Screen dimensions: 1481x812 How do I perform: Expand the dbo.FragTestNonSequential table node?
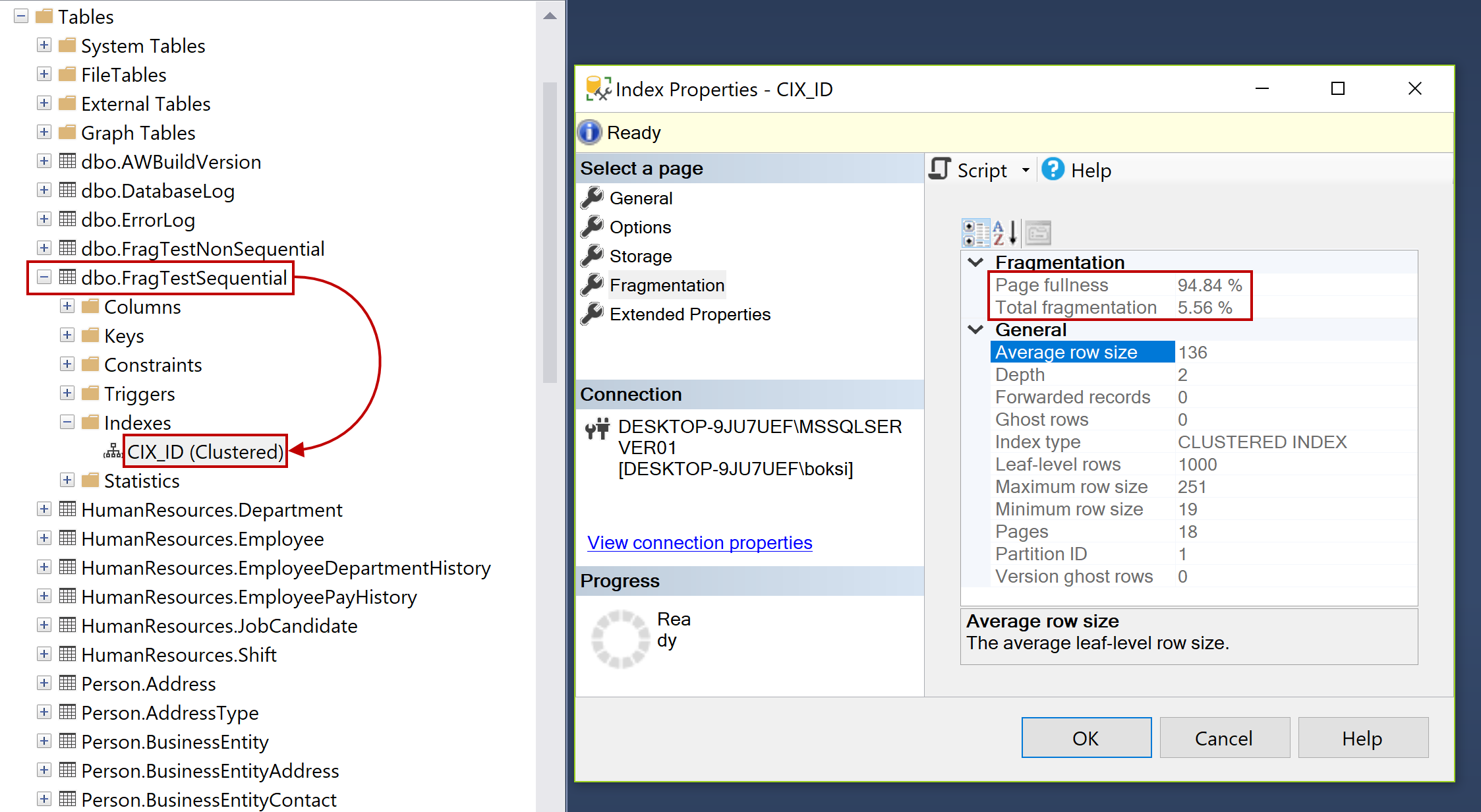click(x=44, y=248)
